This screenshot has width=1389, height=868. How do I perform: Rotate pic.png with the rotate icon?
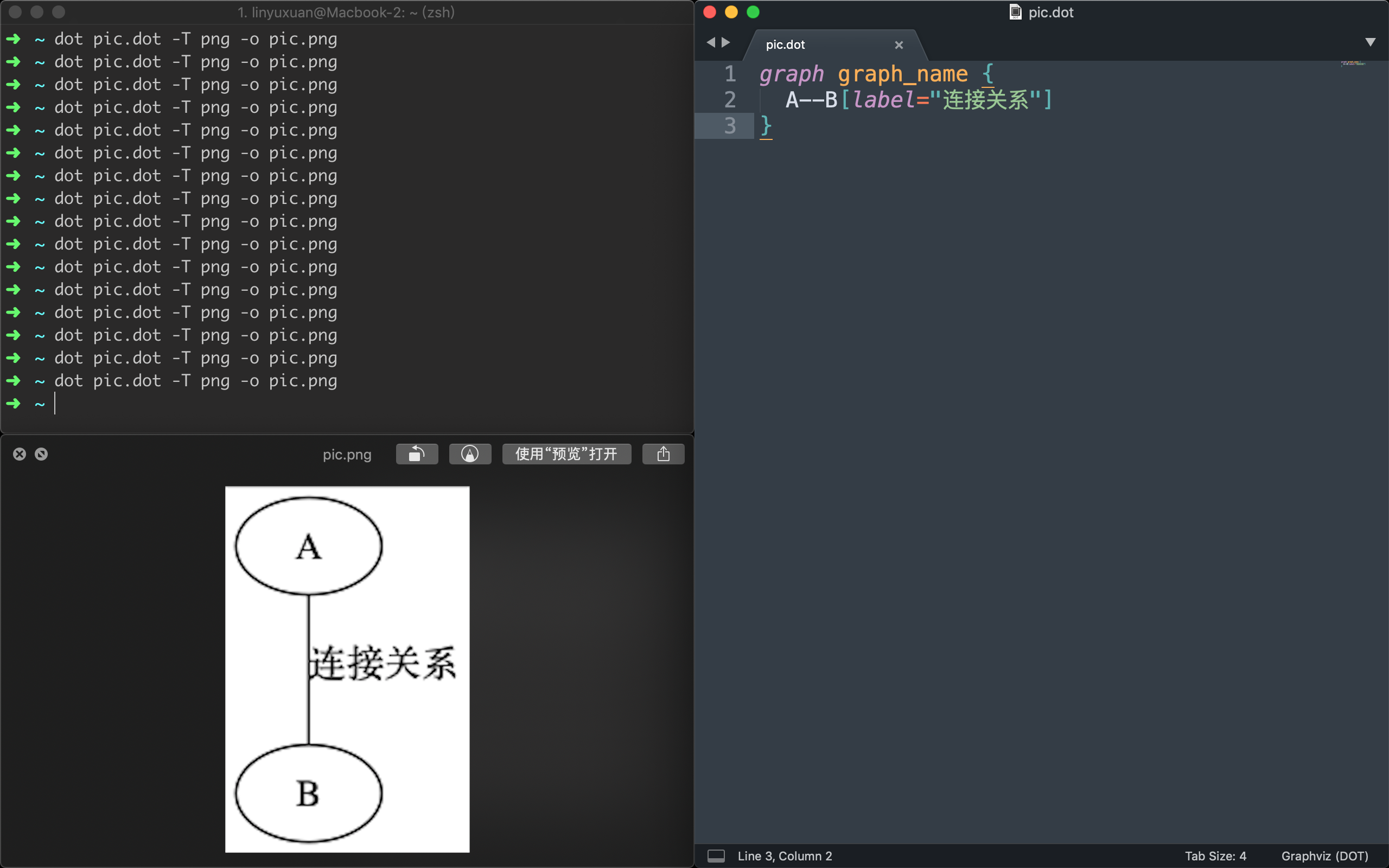pos(417,454)
